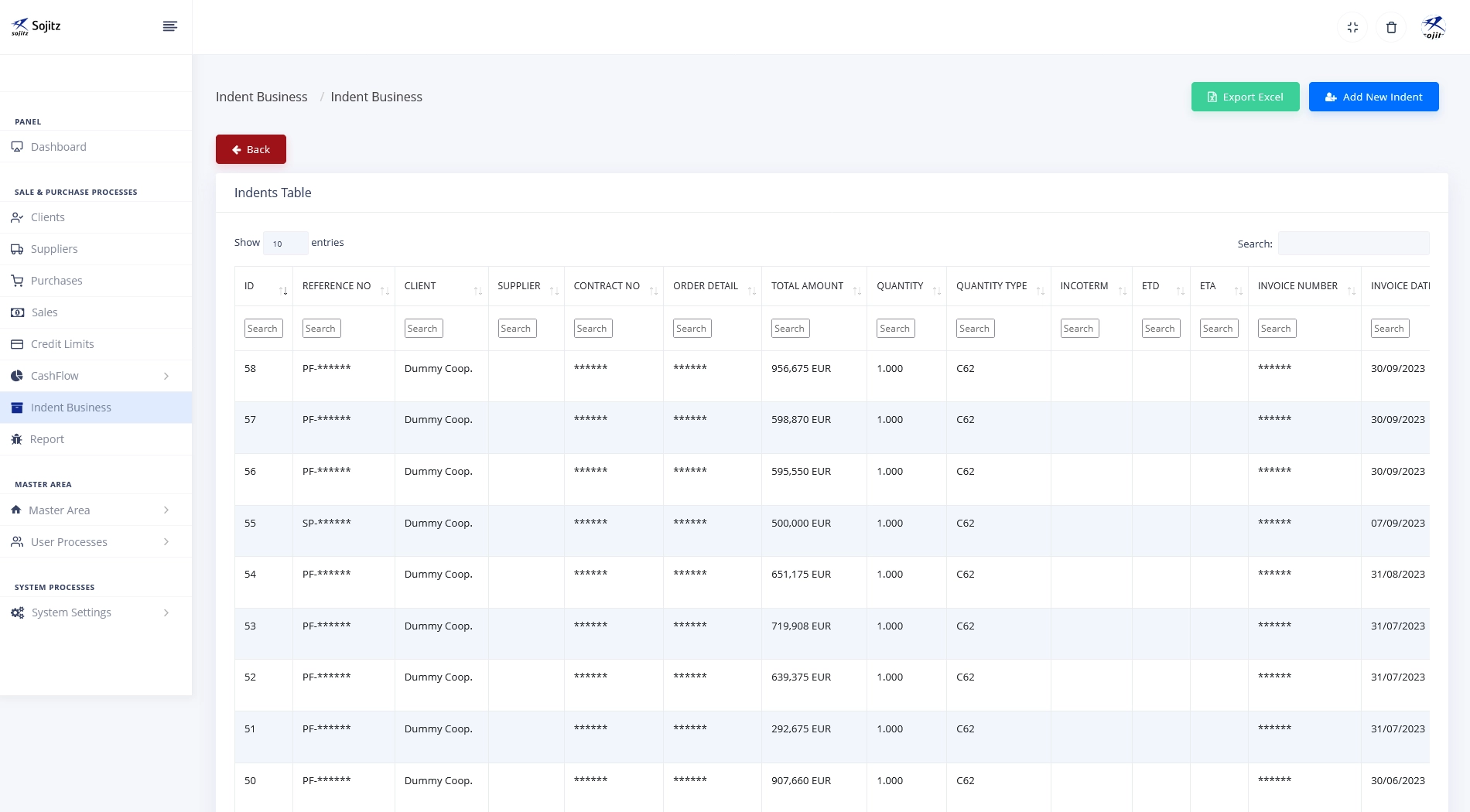Click the Add New Indent button
The height and width of the screenshot is (812, 1470).
(1373, 97)
